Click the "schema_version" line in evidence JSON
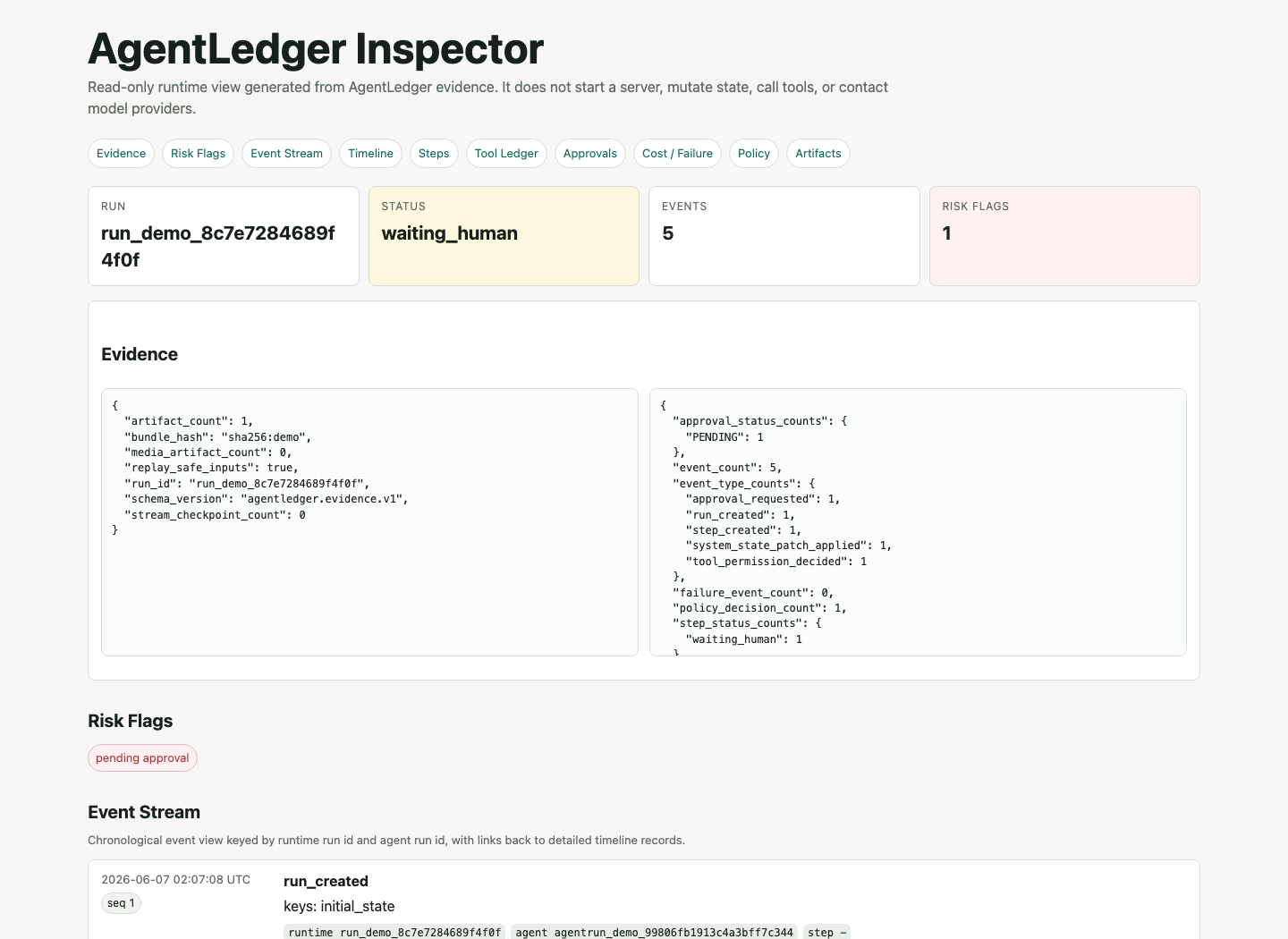This screenshot has height=939, width=1288. pos(267,499)
